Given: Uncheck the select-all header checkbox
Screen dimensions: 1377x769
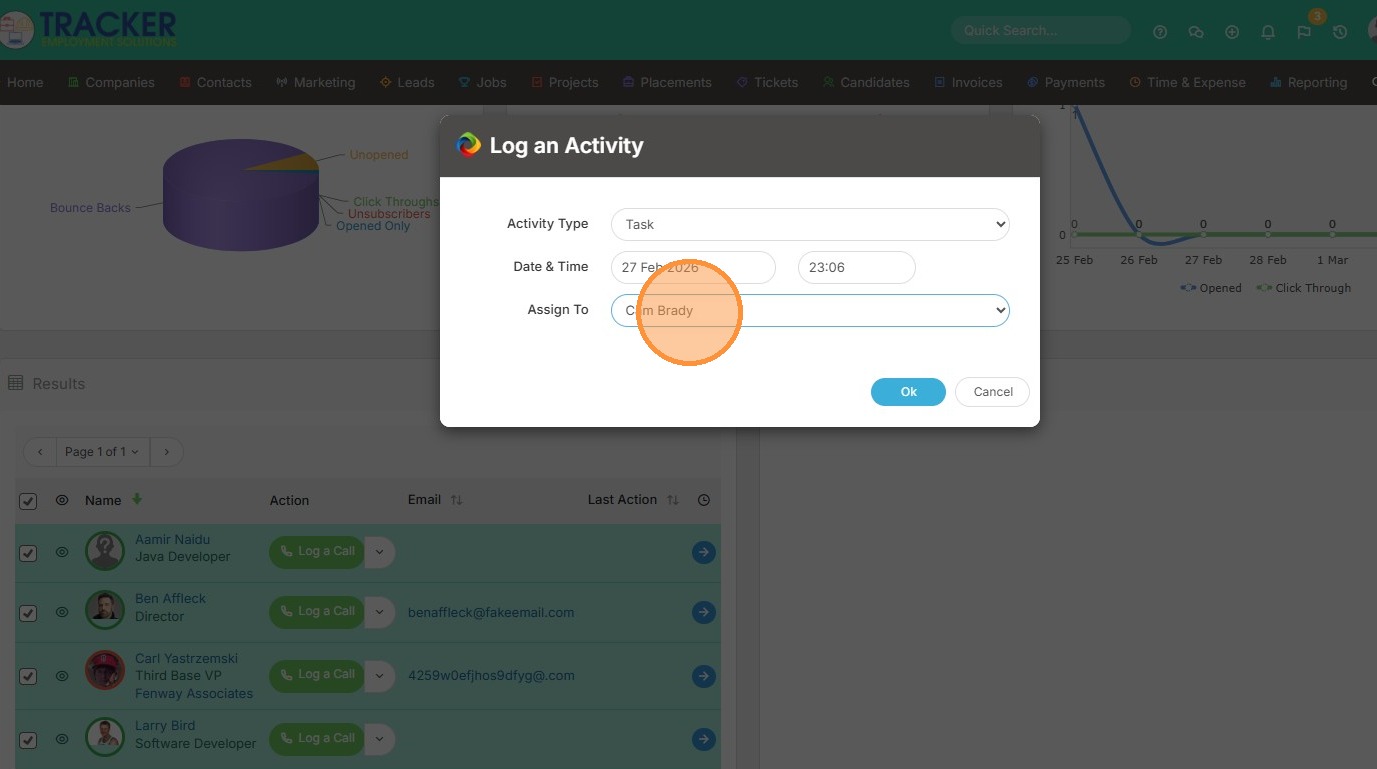Looking at the screenshot, I should pyautogui.click(x=28, y=501).
